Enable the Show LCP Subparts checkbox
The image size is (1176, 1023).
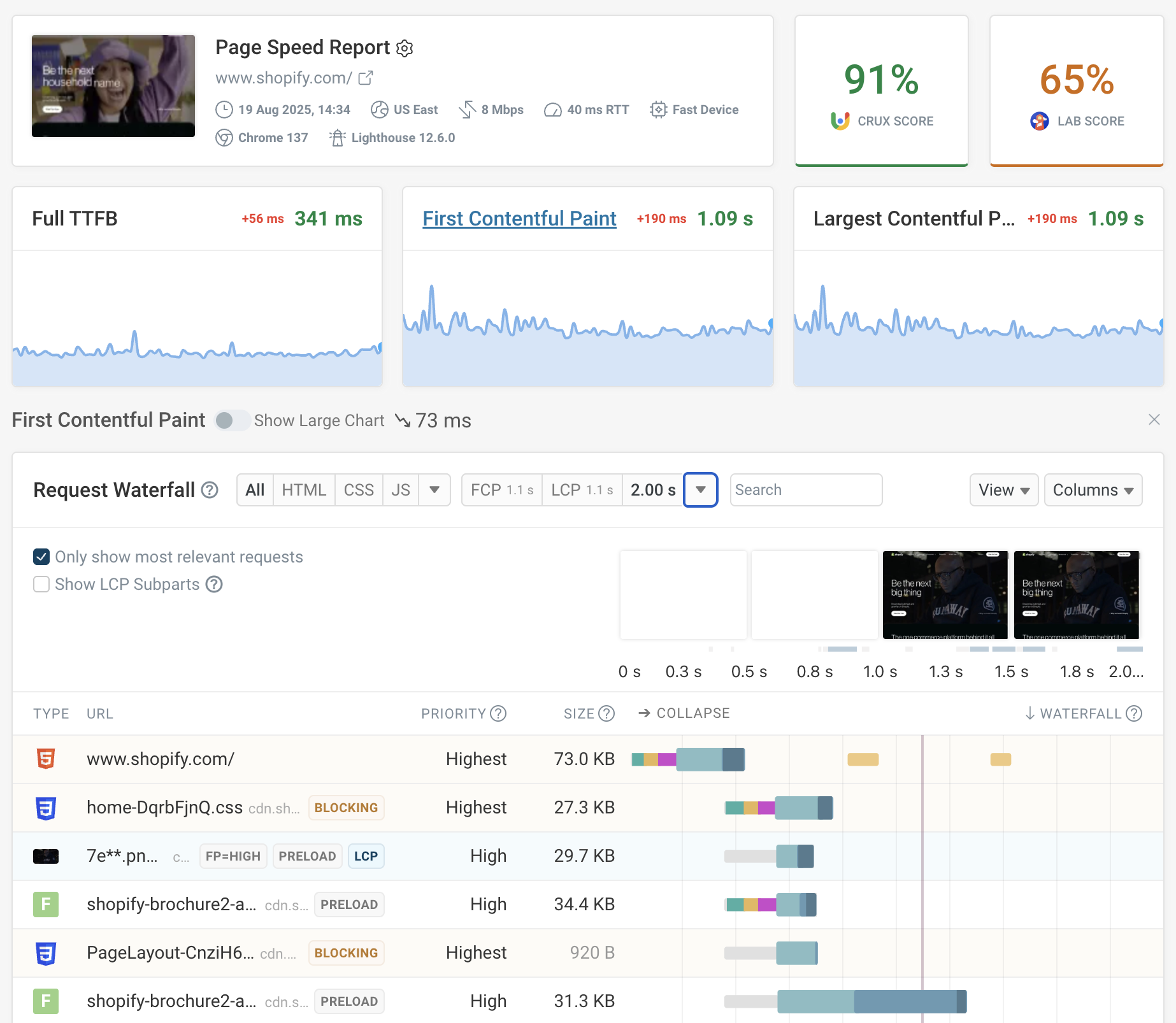(x=41, y=584)
